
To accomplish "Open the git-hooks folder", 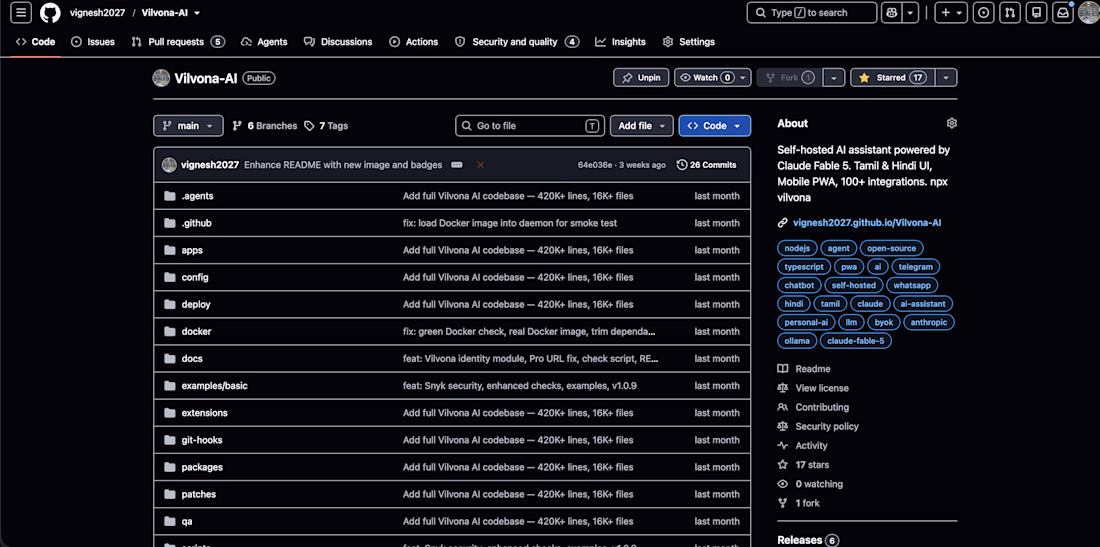I will [202, 440].
